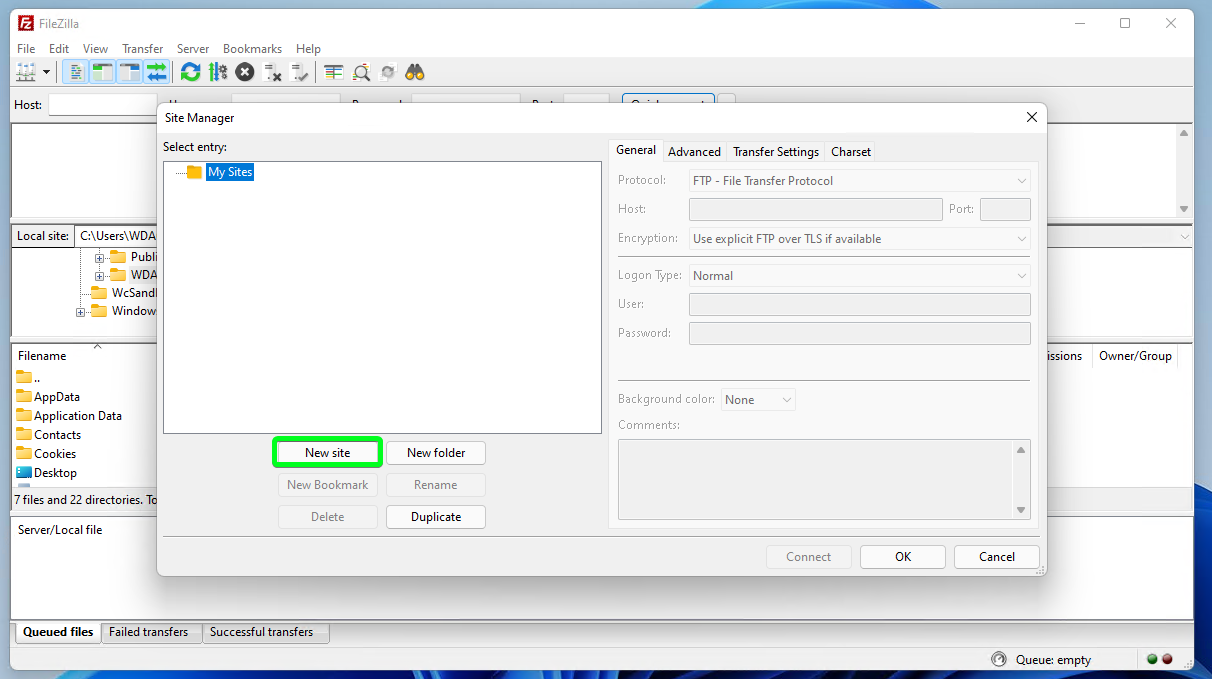This screenshot has height=679, width=1212.
Task: Select My Sites tree entry
Action: [230, 172]
